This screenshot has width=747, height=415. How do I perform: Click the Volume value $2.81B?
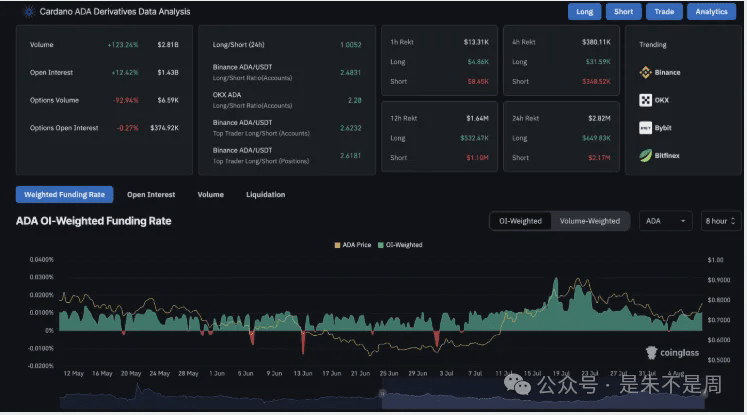point(168,45)
